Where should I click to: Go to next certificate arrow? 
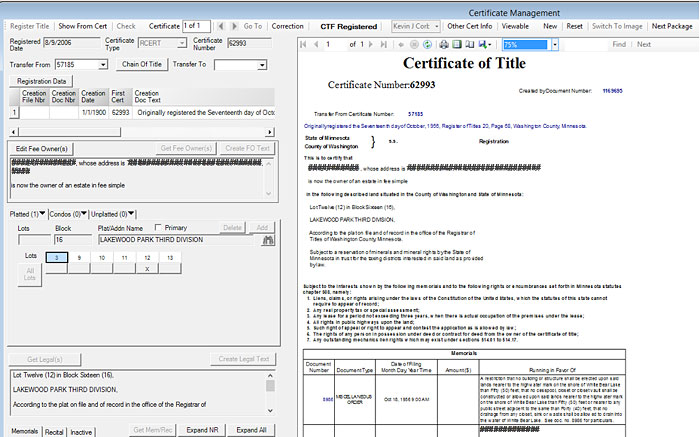(x=234, y=26)
